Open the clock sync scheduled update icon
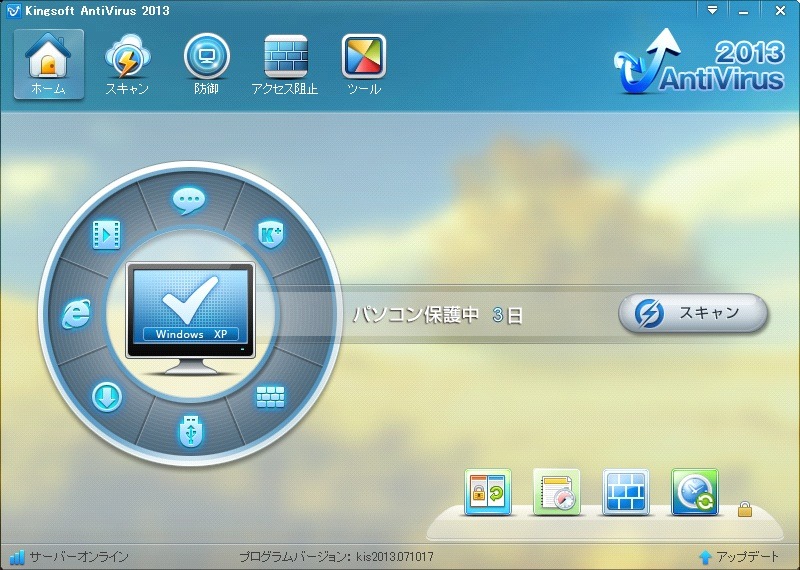 [694, 492]
